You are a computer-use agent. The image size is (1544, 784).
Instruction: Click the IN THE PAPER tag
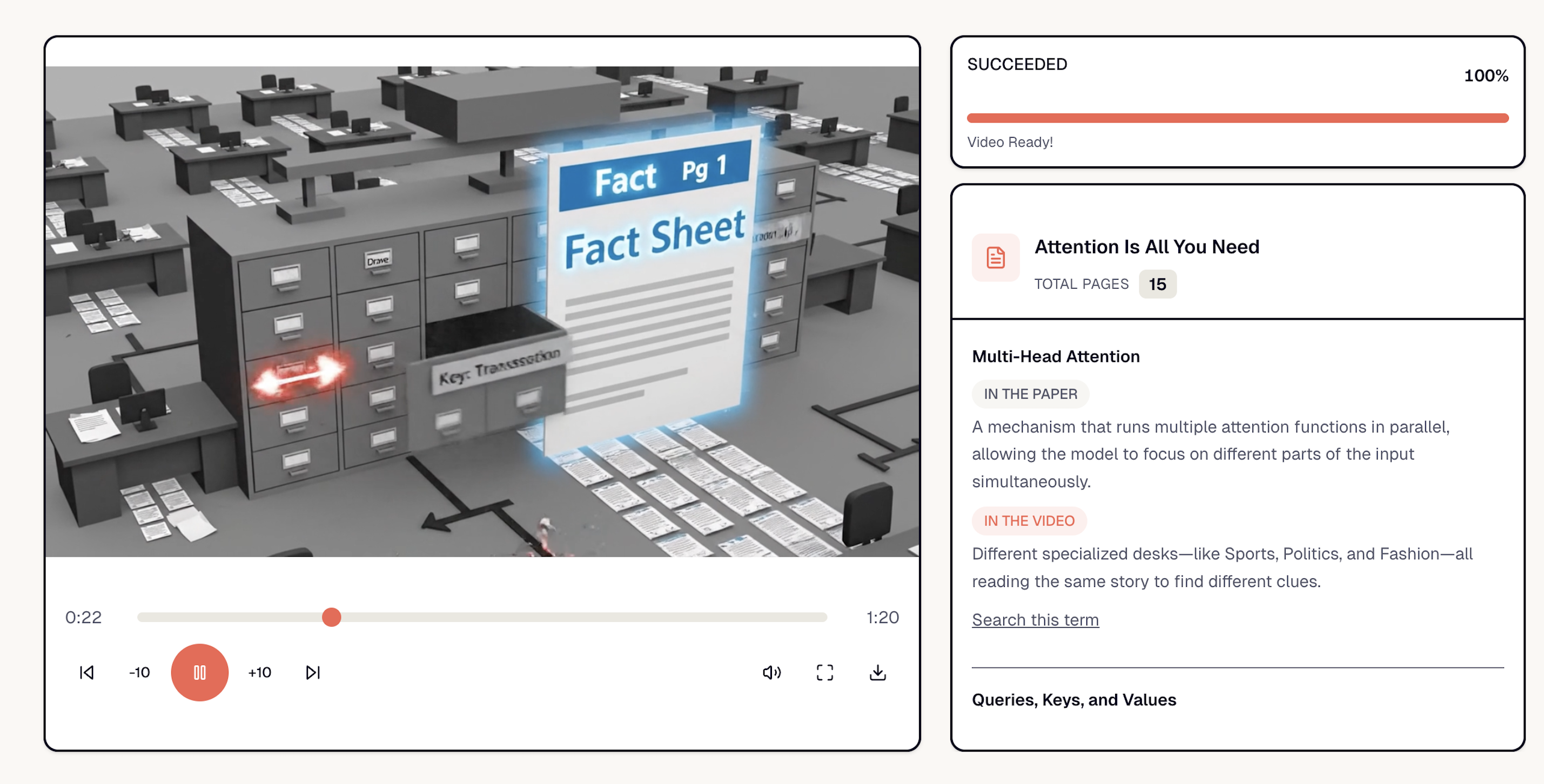point(1030,394)
